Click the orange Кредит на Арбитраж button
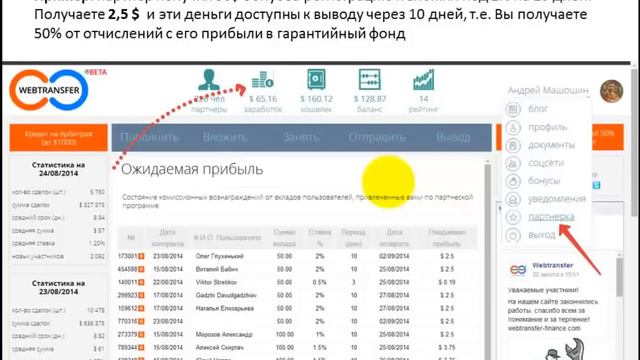 pos(59,138)
